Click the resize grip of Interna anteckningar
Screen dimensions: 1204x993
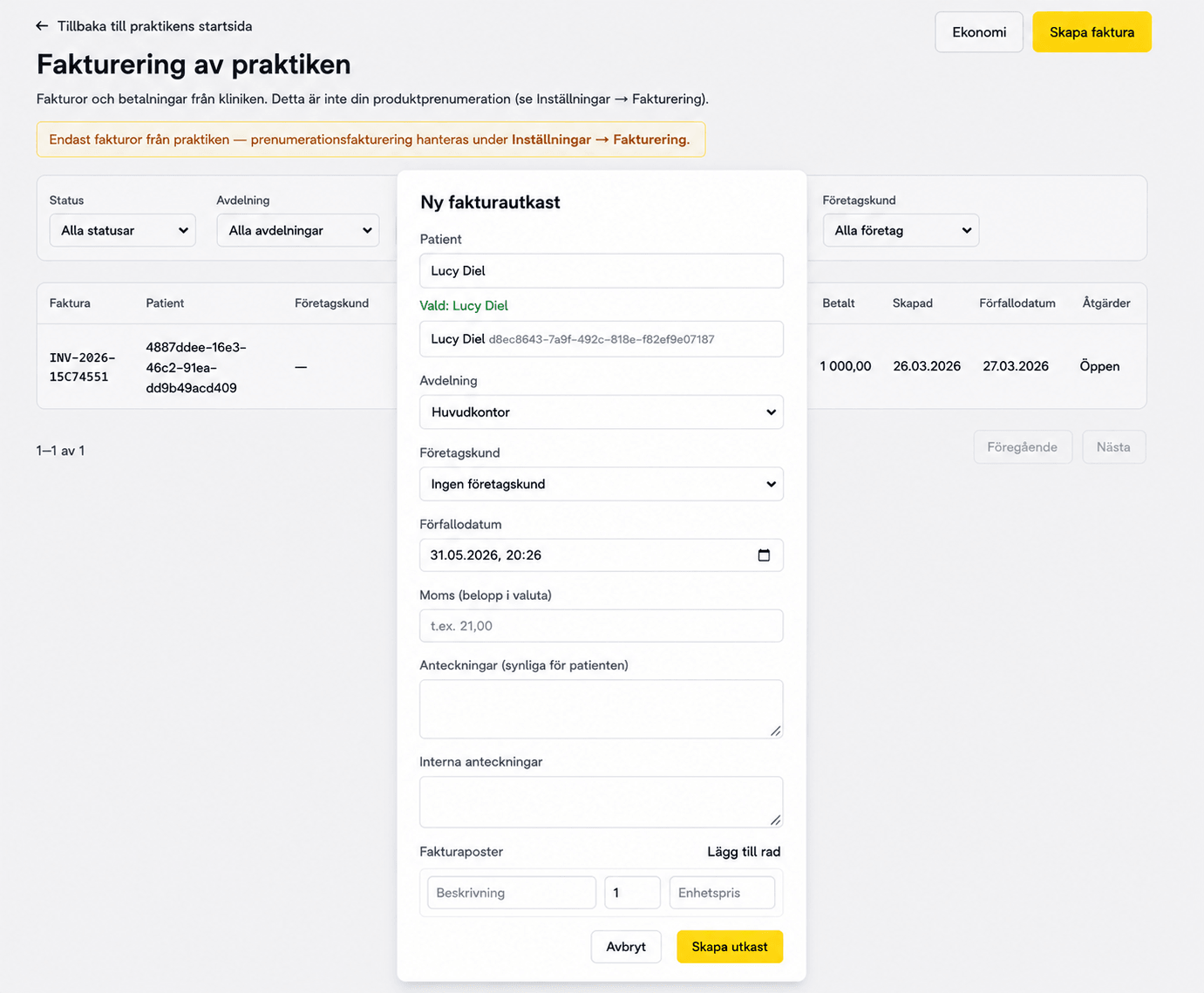pos(775,820)
